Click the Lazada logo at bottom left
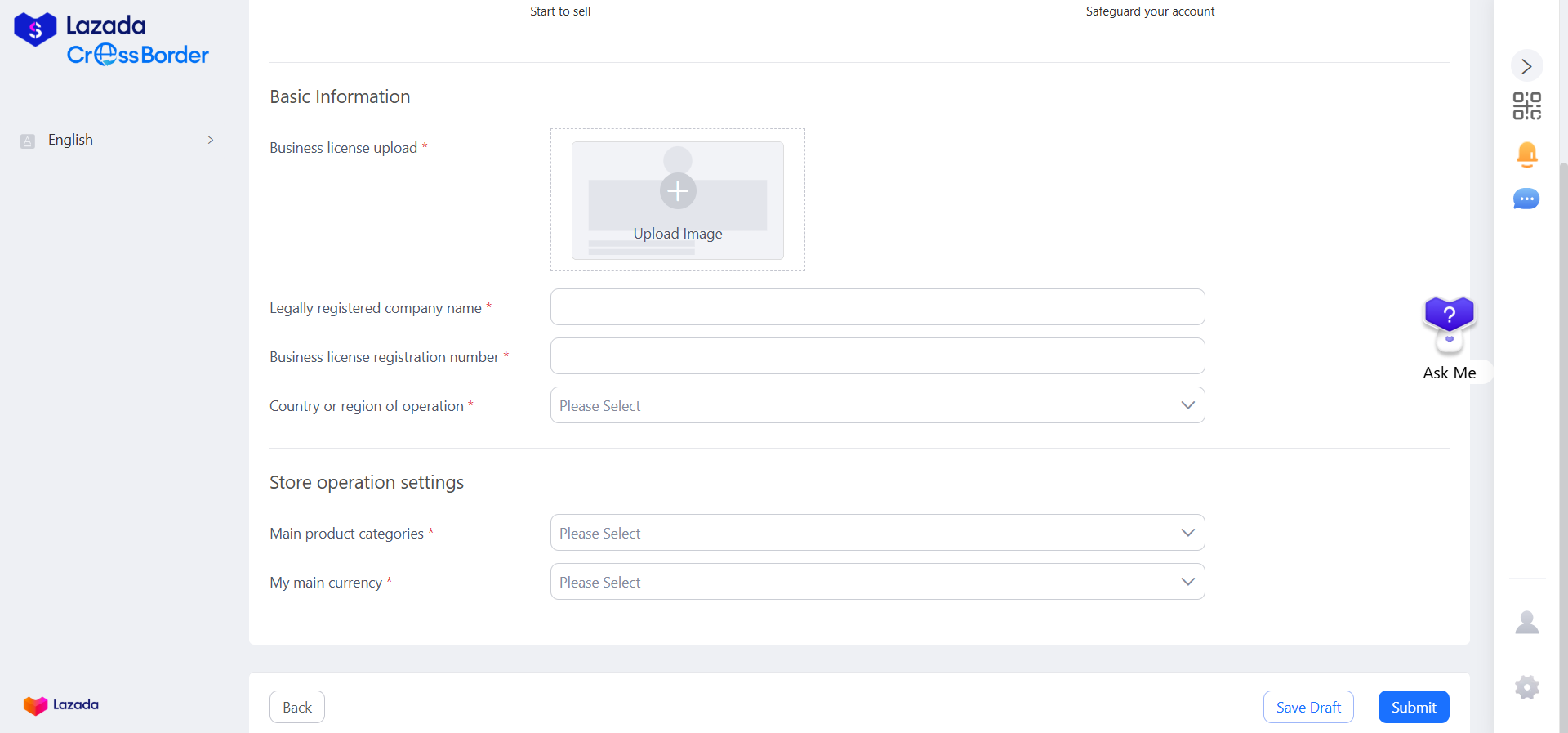Viewport: 1568px width, 733px height. tap(61, 705)
